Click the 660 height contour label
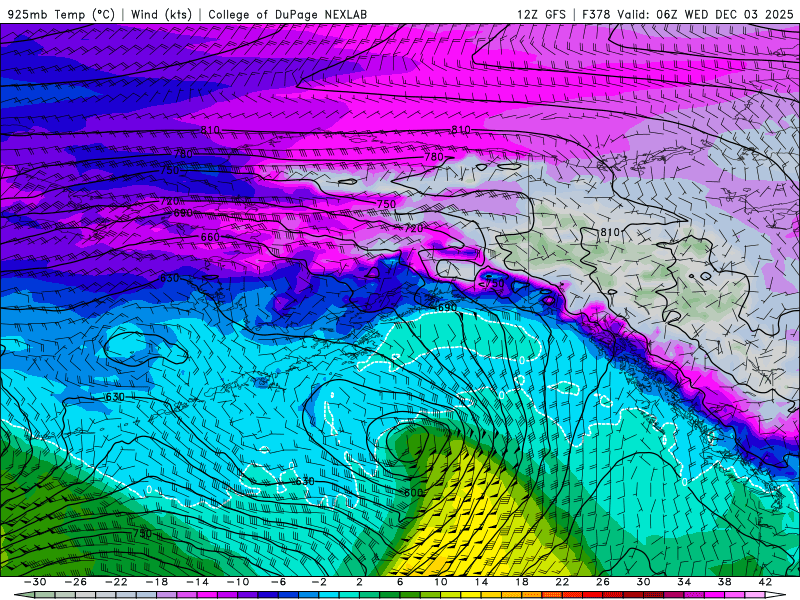800x600 pixels. (210, 237)
